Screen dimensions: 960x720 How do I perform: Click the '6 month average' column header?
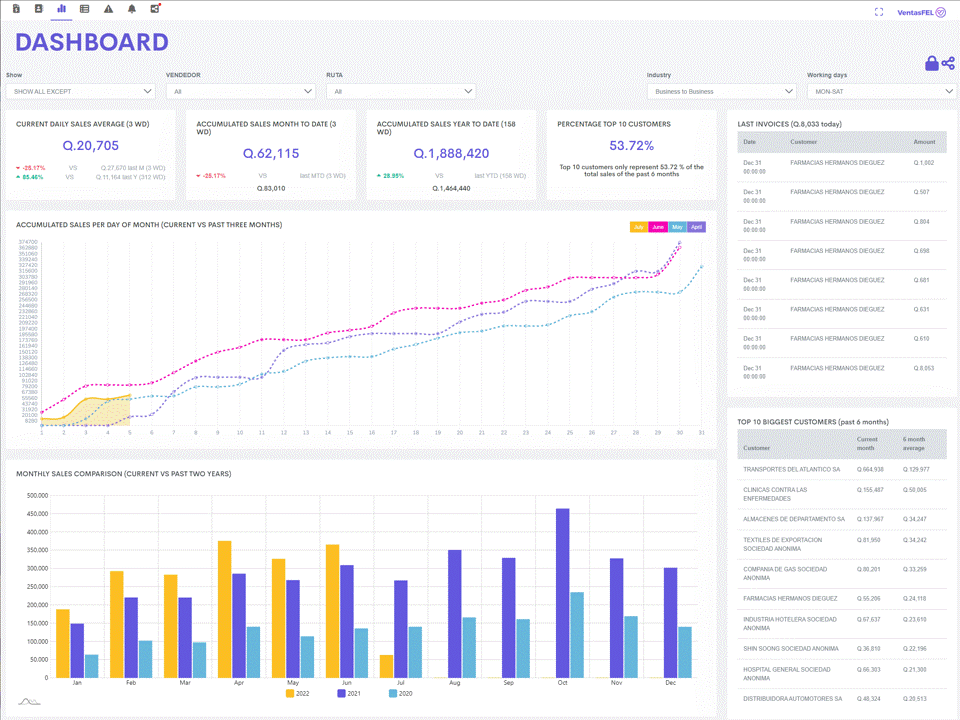(913, 444)
